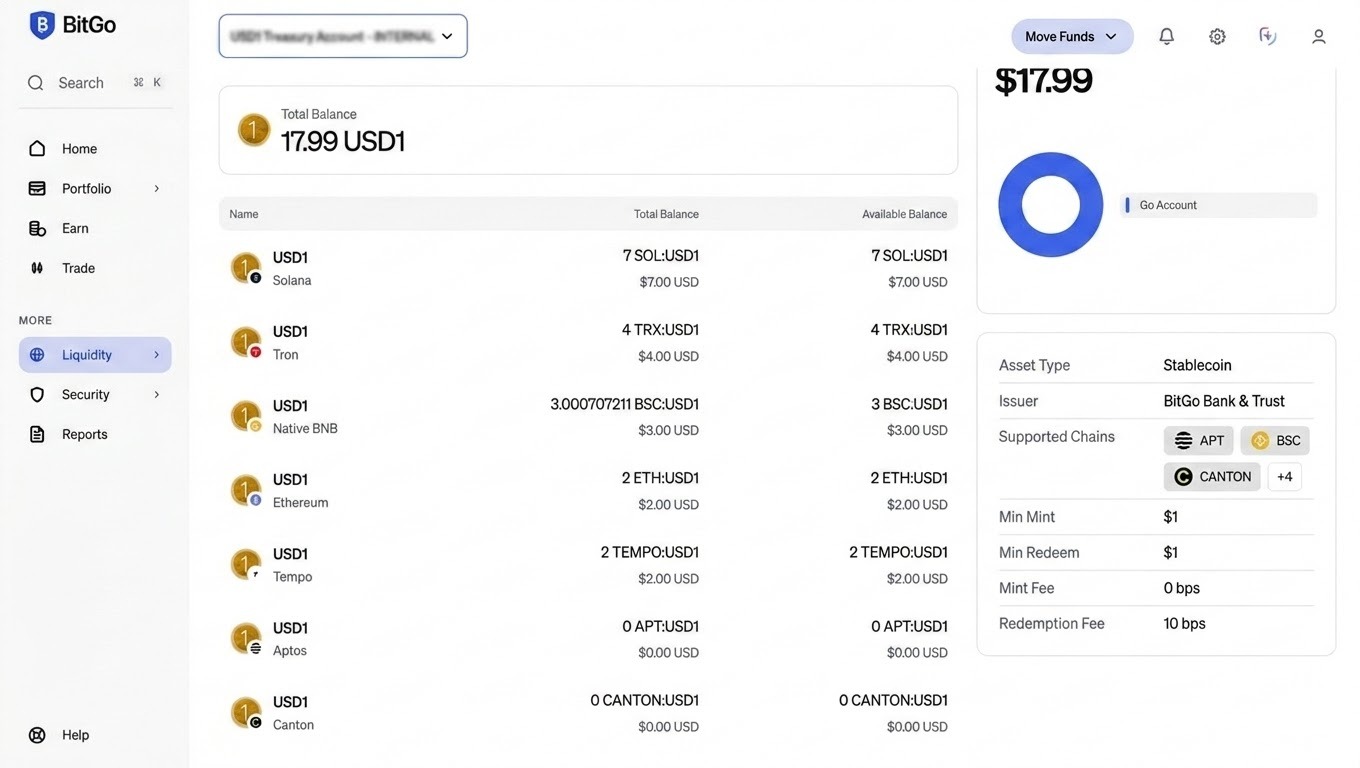Click the Total Balance coin icon
1360x768 pixels.
click(253, 130)
